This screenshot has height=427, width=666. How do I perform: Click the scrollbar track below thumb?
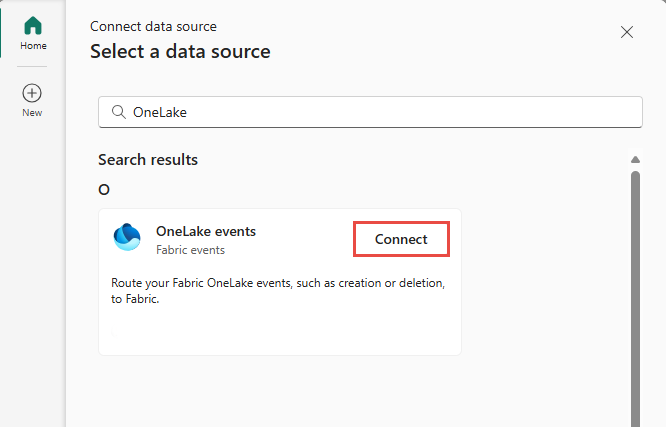click(635, 418)
